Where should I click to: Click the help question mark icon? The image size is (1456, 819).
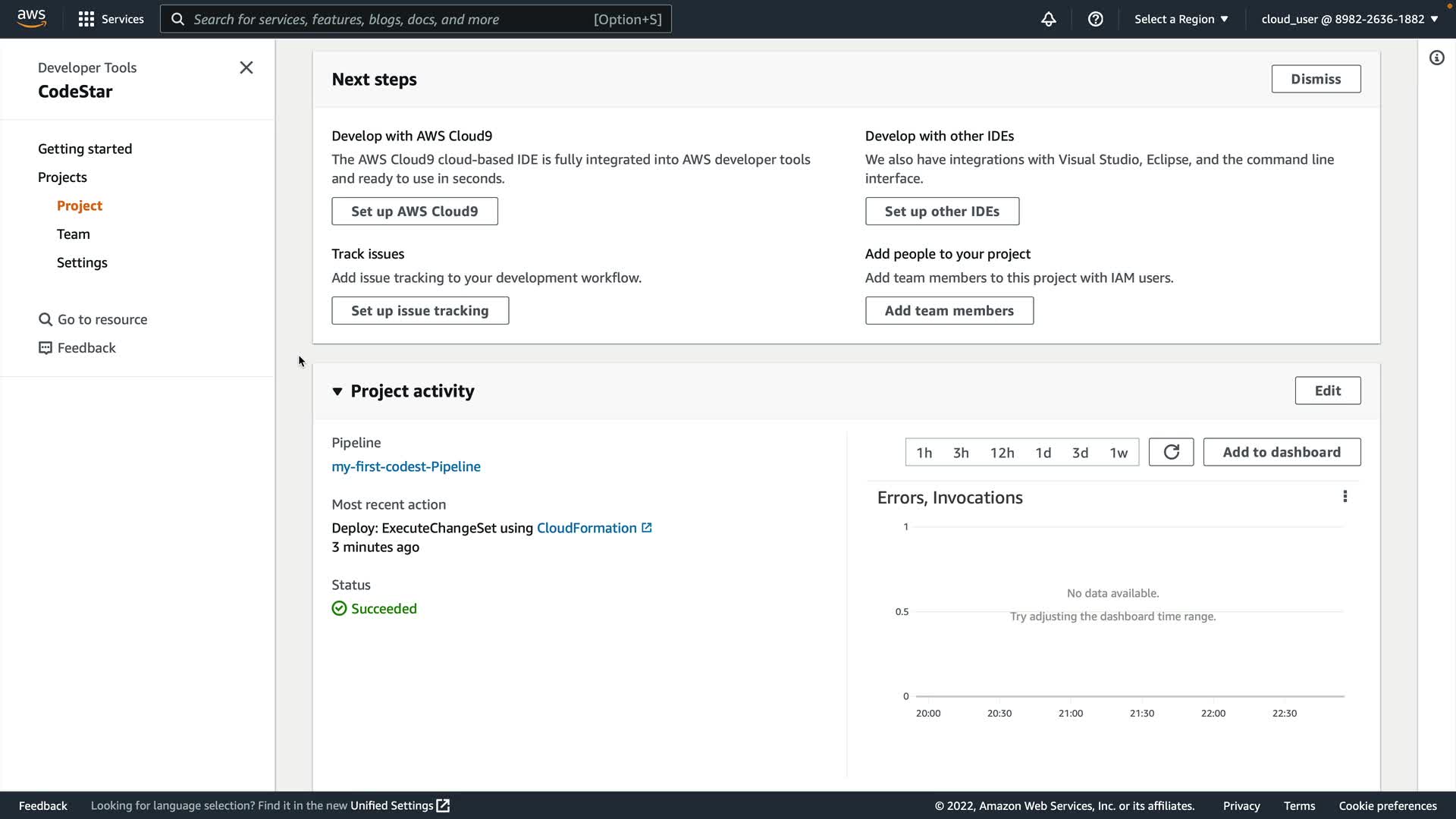coord(1095,19)
